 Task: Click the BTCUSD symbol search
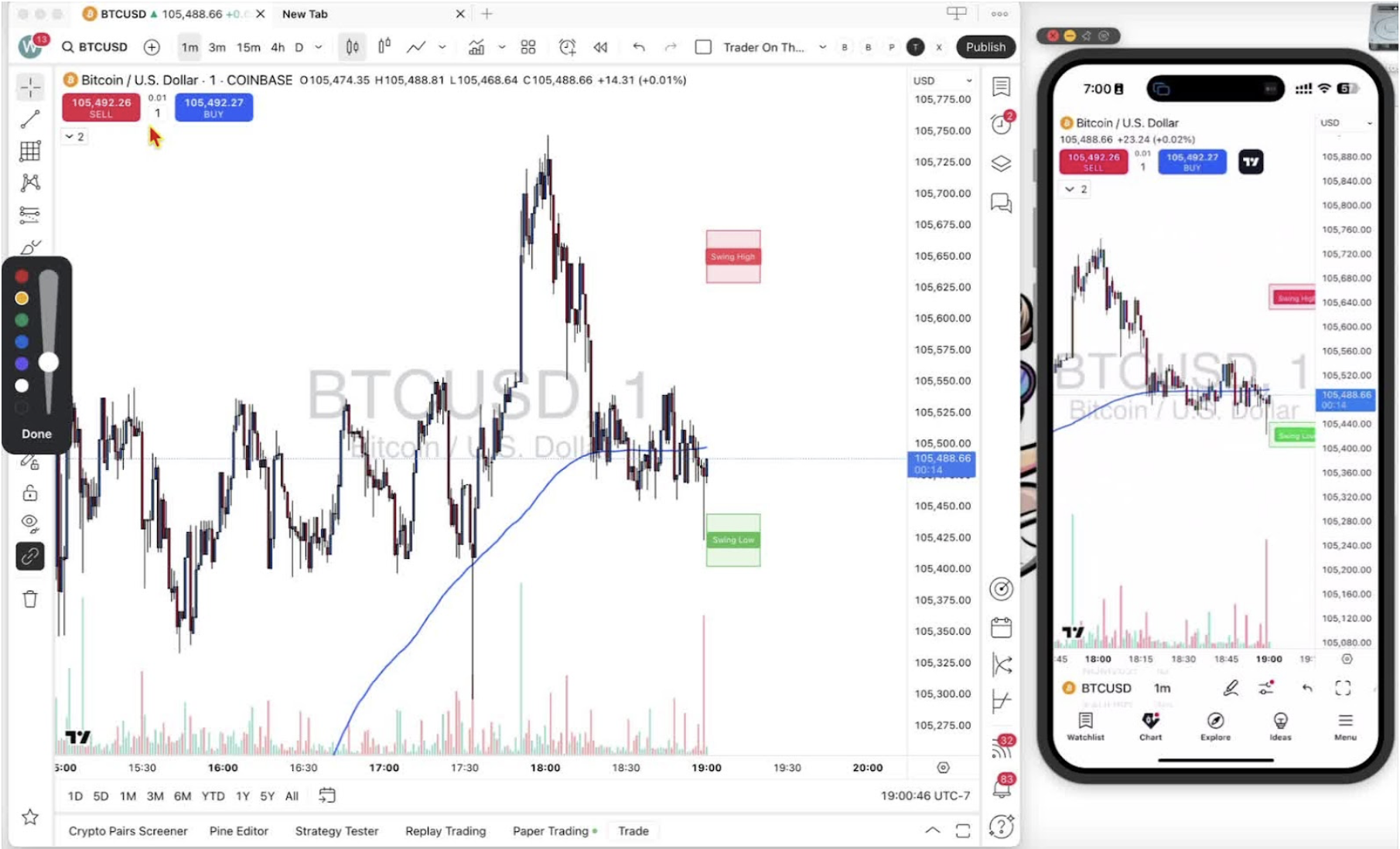[x=95, y=47]
